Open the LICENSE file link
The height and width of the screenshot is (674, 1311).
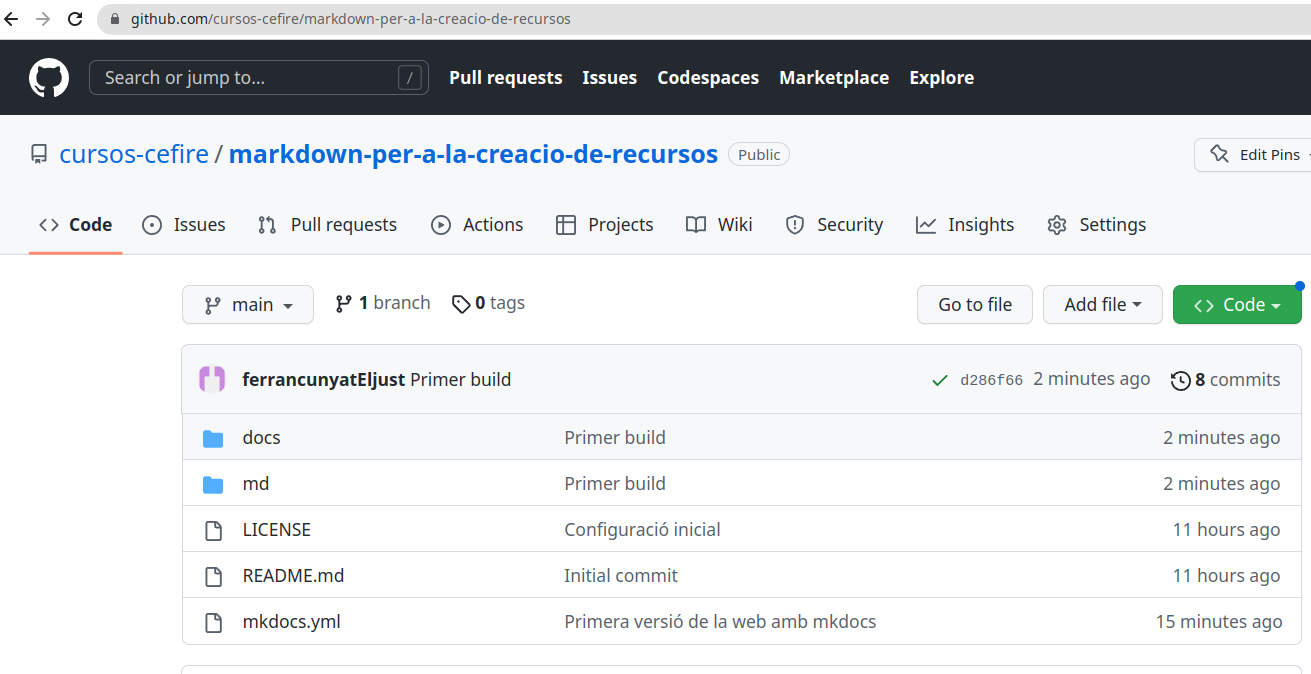click(276, 529)
